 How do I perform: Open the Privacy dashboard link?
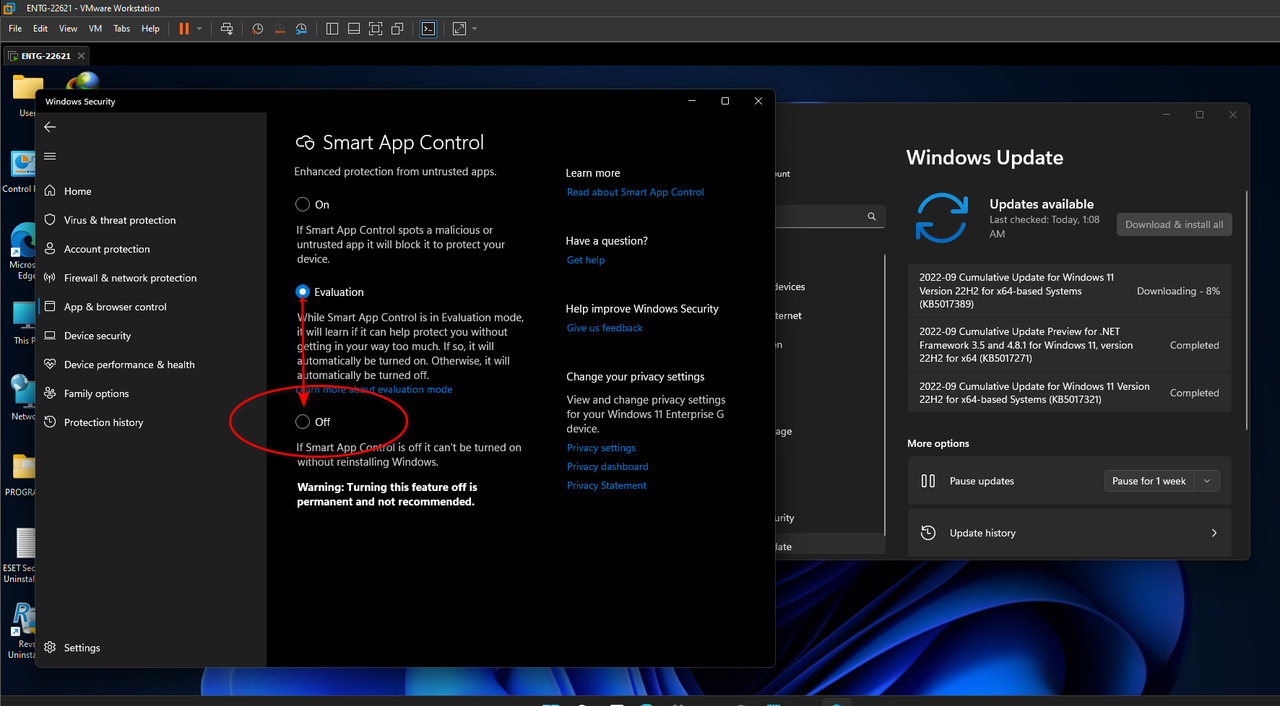click(x=607, y=467)
